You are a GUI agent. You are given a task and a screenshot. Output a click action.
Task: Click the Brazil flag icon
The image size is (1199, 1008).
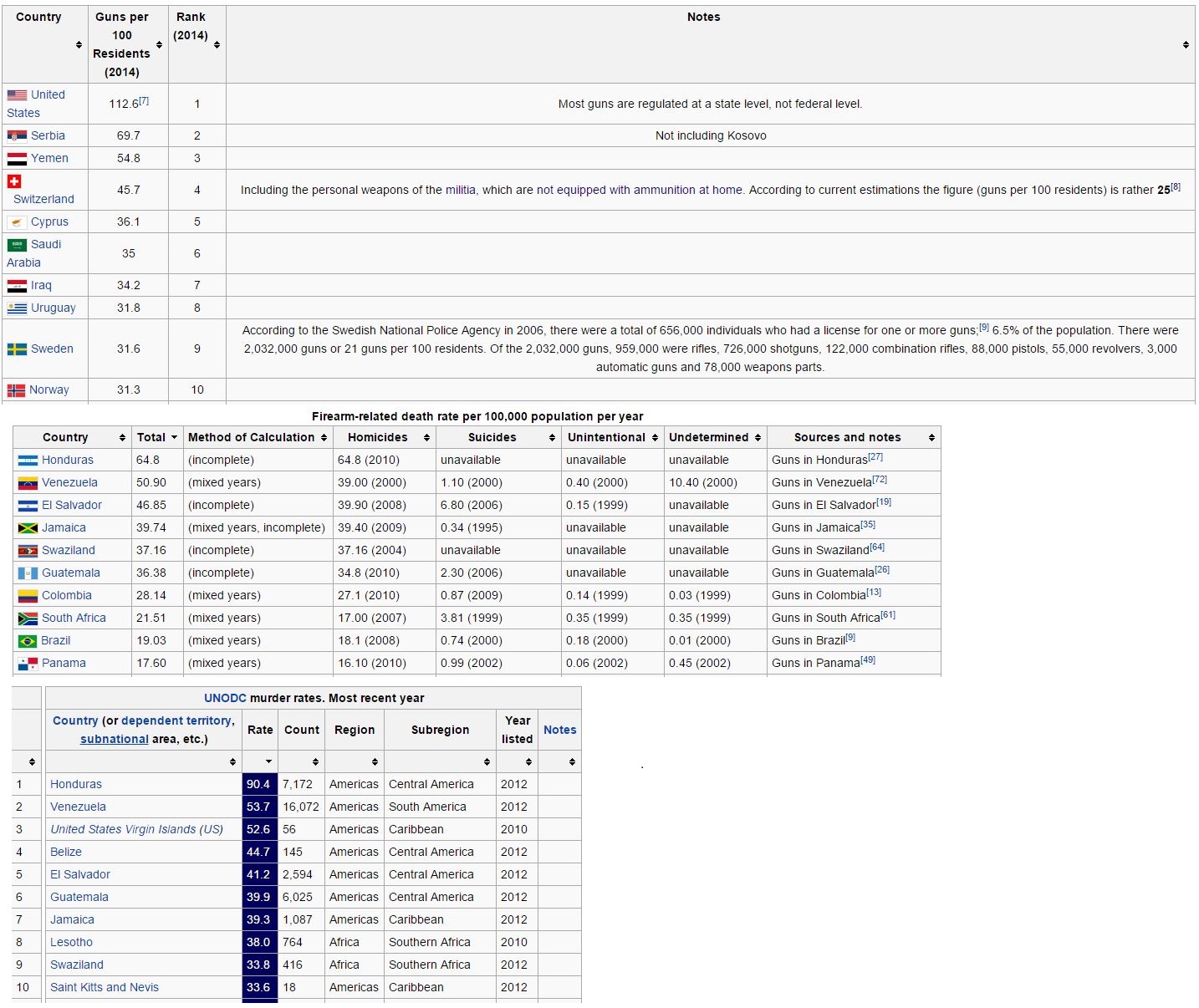click(x=28, y=641)
